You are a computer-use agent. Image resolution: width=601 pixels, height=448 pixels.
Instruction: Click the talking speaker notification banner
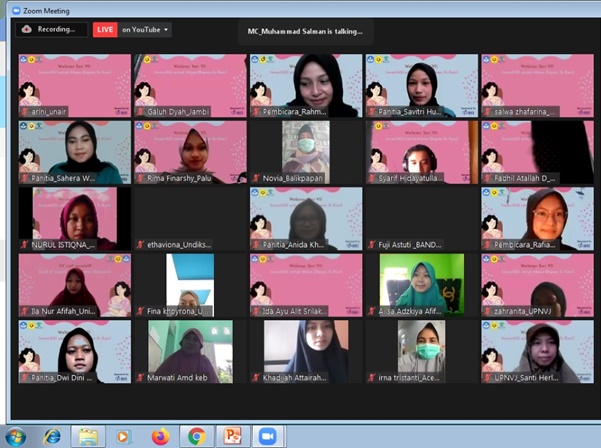coord(306,31)
